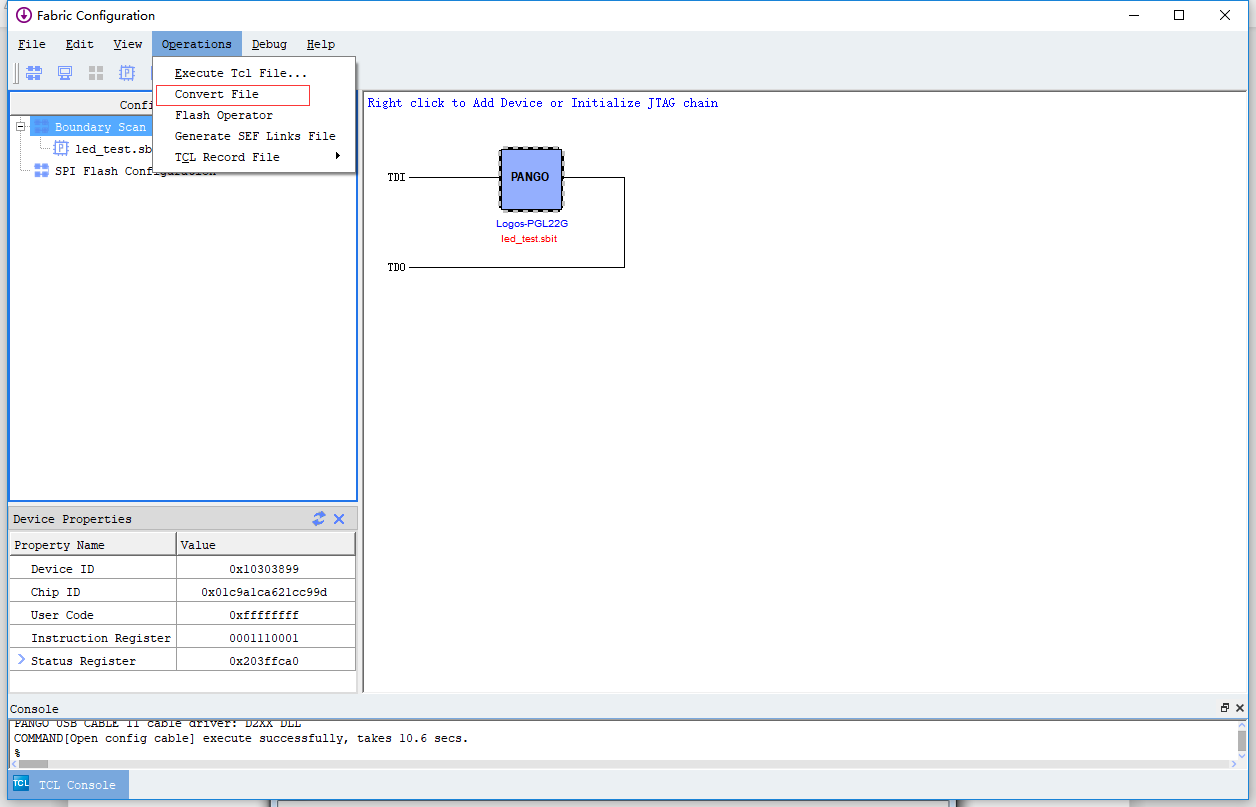Click the Property Name column header
Image resolution: width=1256 pixels, height=807 pixels.
(93, 545)
